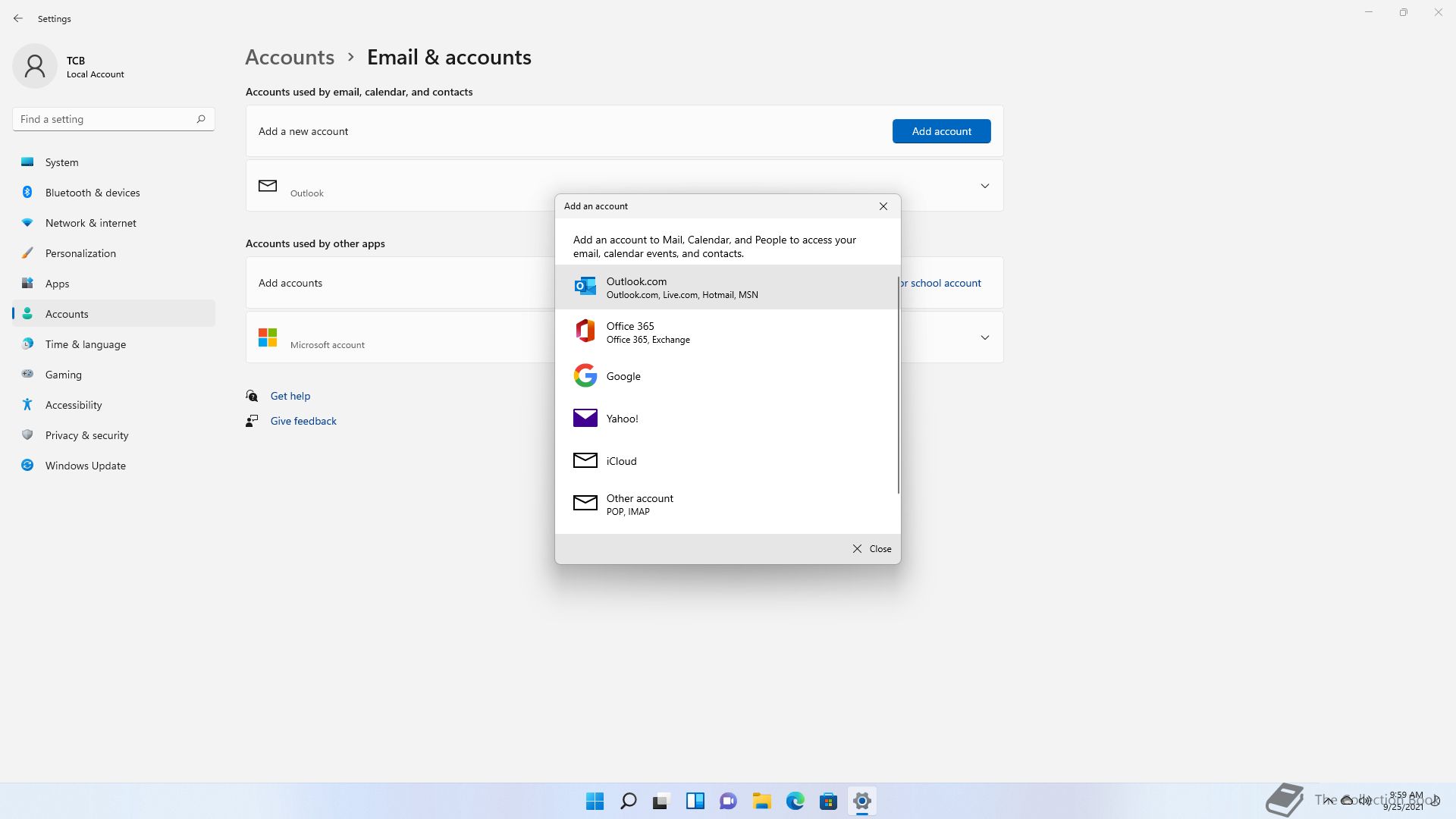
Task: Choose the Yahoo! mail icon
Action: click(585, 418)
